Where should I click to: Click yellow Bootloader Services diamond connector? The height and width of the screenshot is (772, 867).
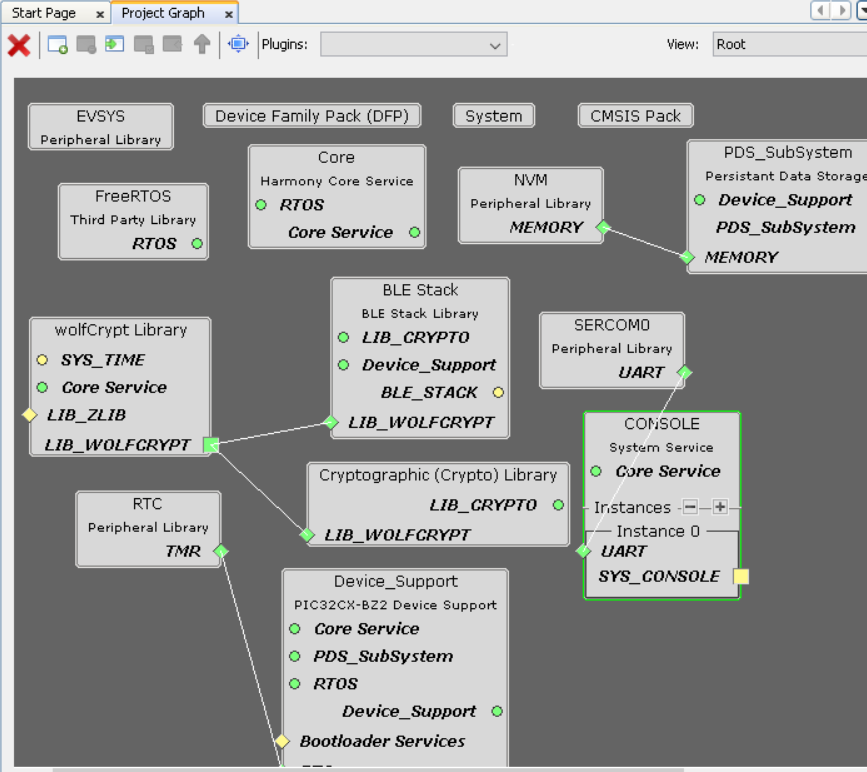coord(282,741)
